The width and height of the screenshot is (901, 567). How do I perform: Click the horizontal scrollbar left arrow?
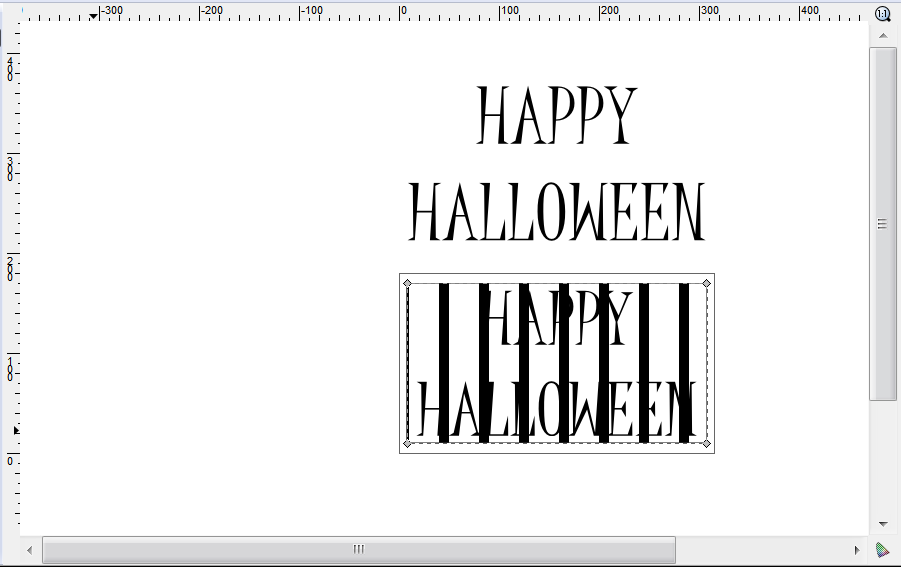30,549
